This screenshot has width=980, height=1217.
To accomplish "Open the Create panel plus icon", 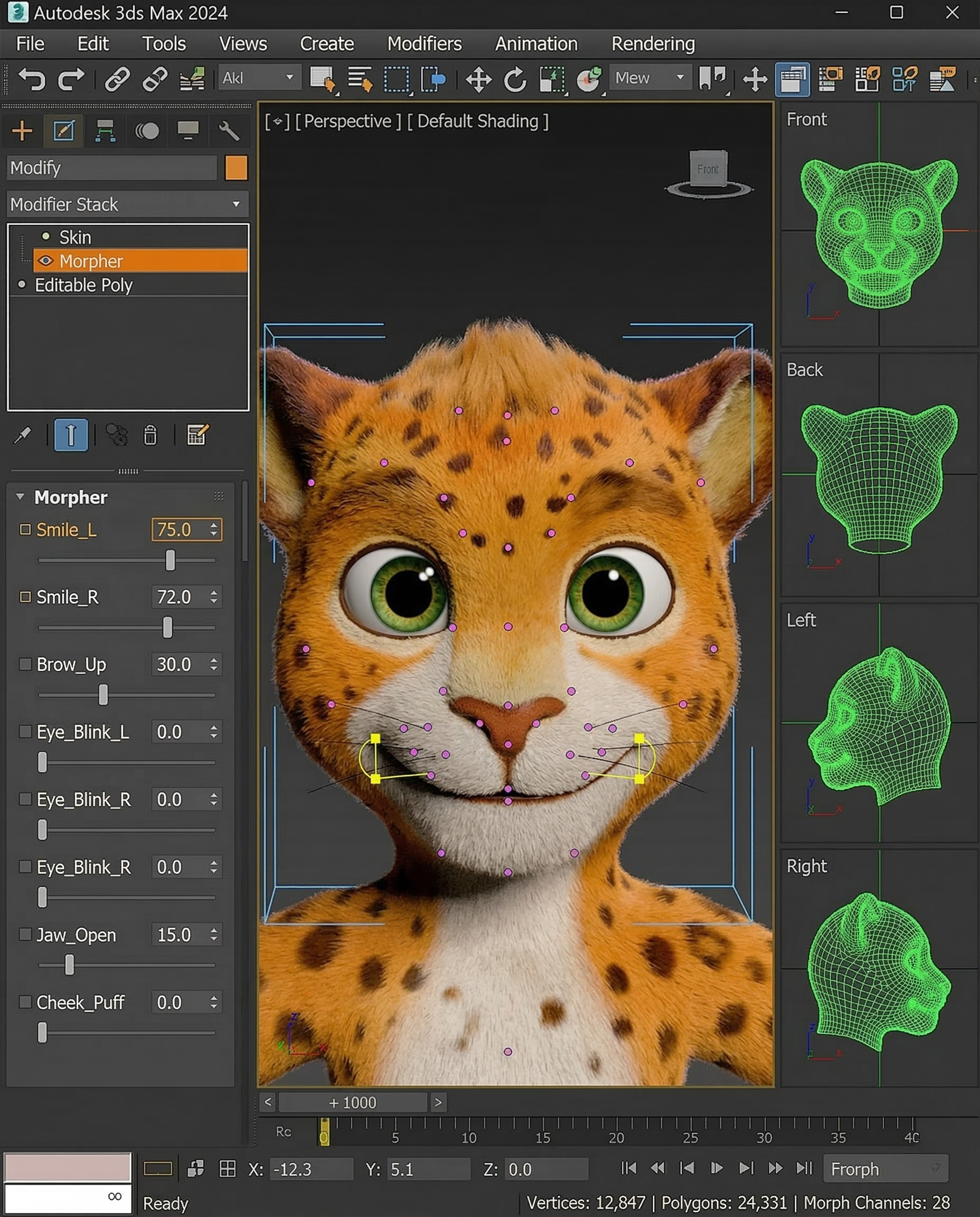I will click(22, 131).
